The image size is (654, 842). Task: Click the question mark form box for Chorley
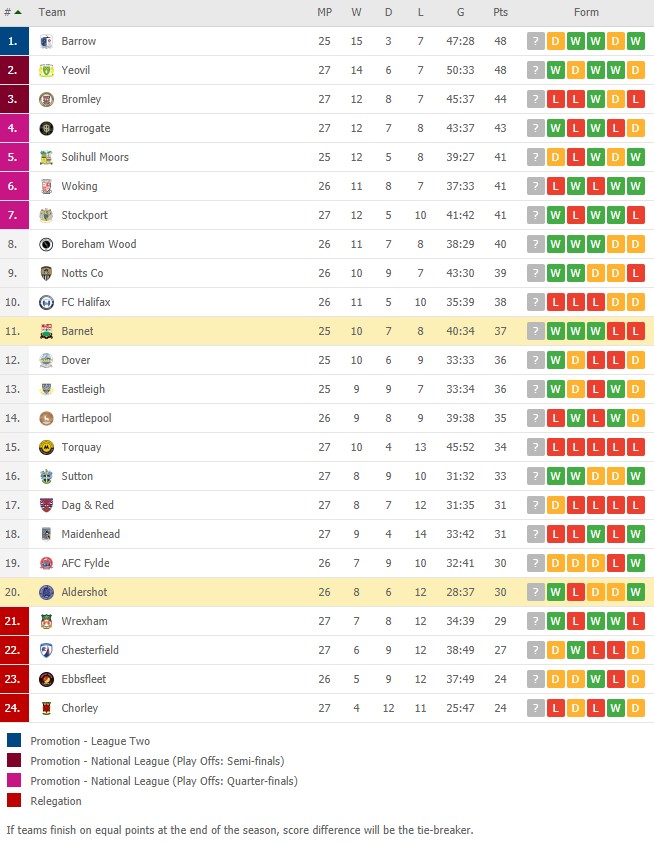(x=536, y=708)
